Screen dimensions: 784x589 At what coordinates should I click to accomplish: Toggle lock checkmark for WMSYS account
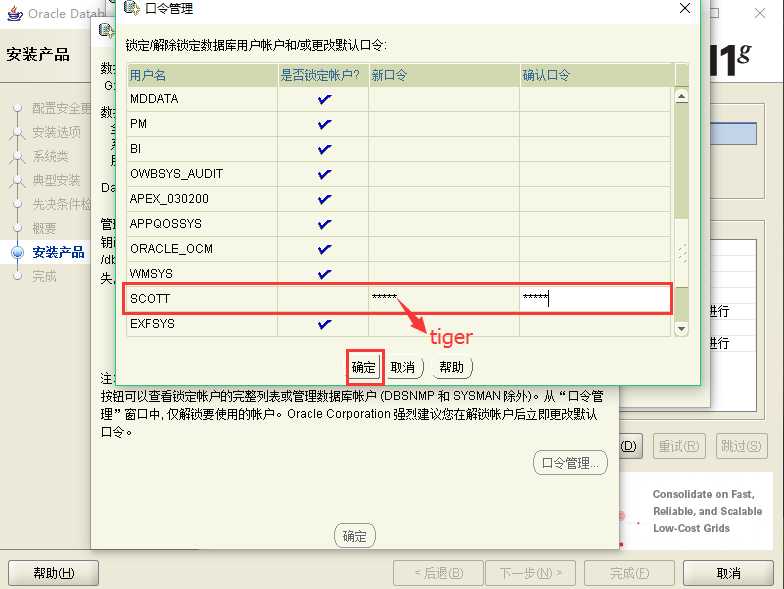[324, 274]
